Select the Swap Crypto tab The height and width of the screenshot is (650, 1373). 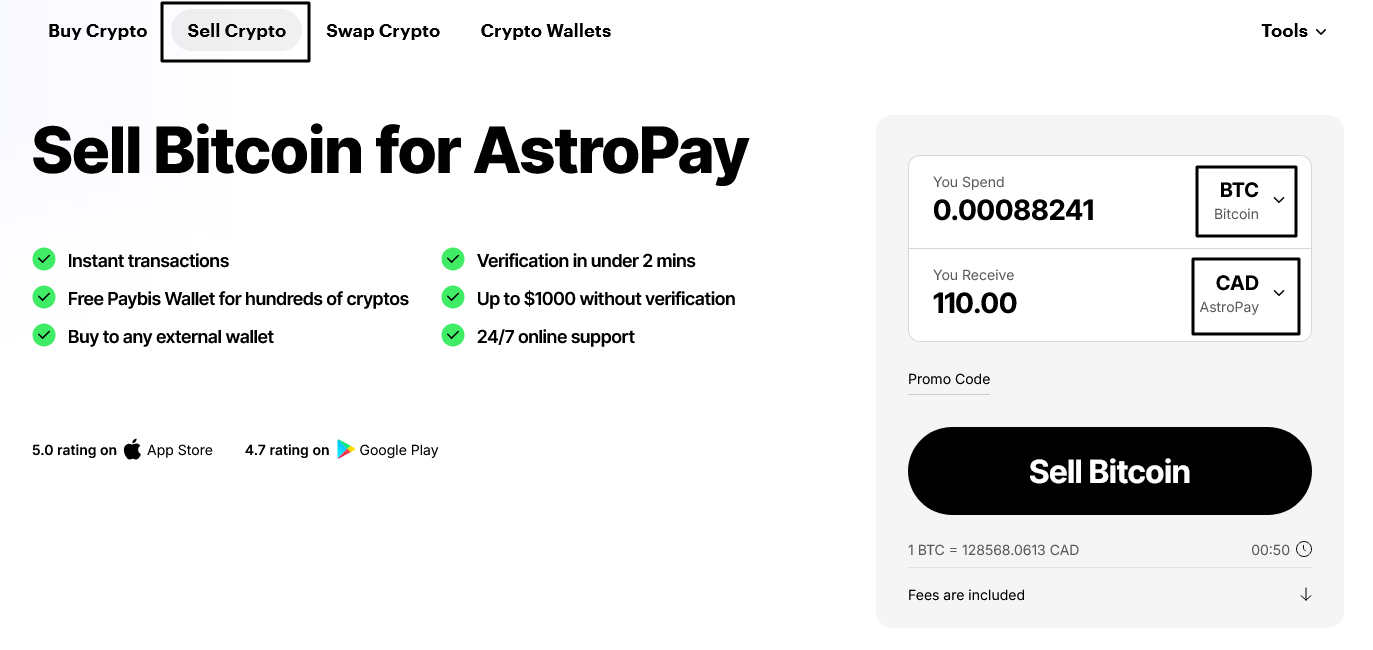(383, 31)
